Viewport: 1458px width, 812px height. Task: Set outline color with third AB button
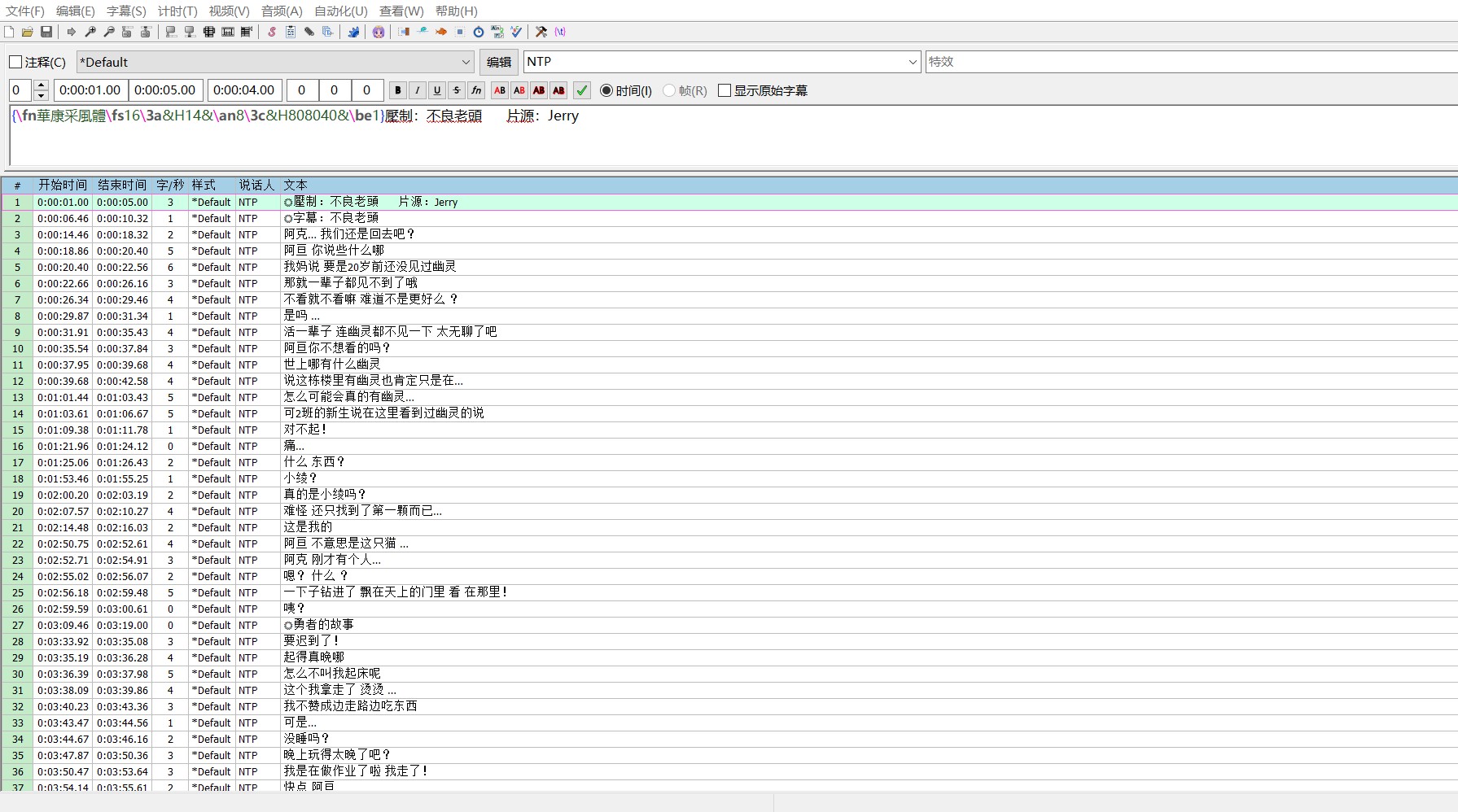click(539, 90)
